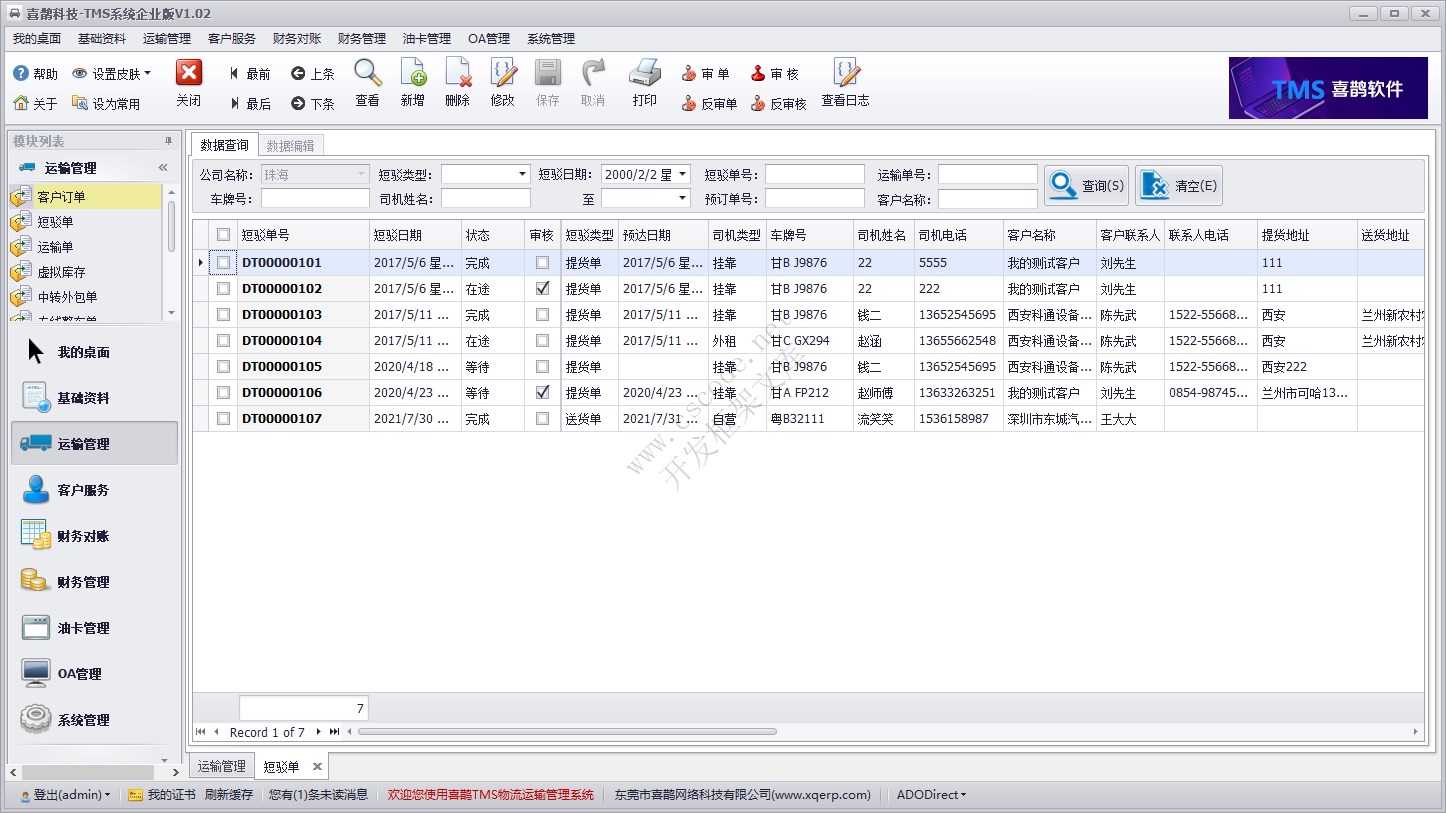
Task: Open 油卡管理 module in sidebar
Action: pos(94,628)
